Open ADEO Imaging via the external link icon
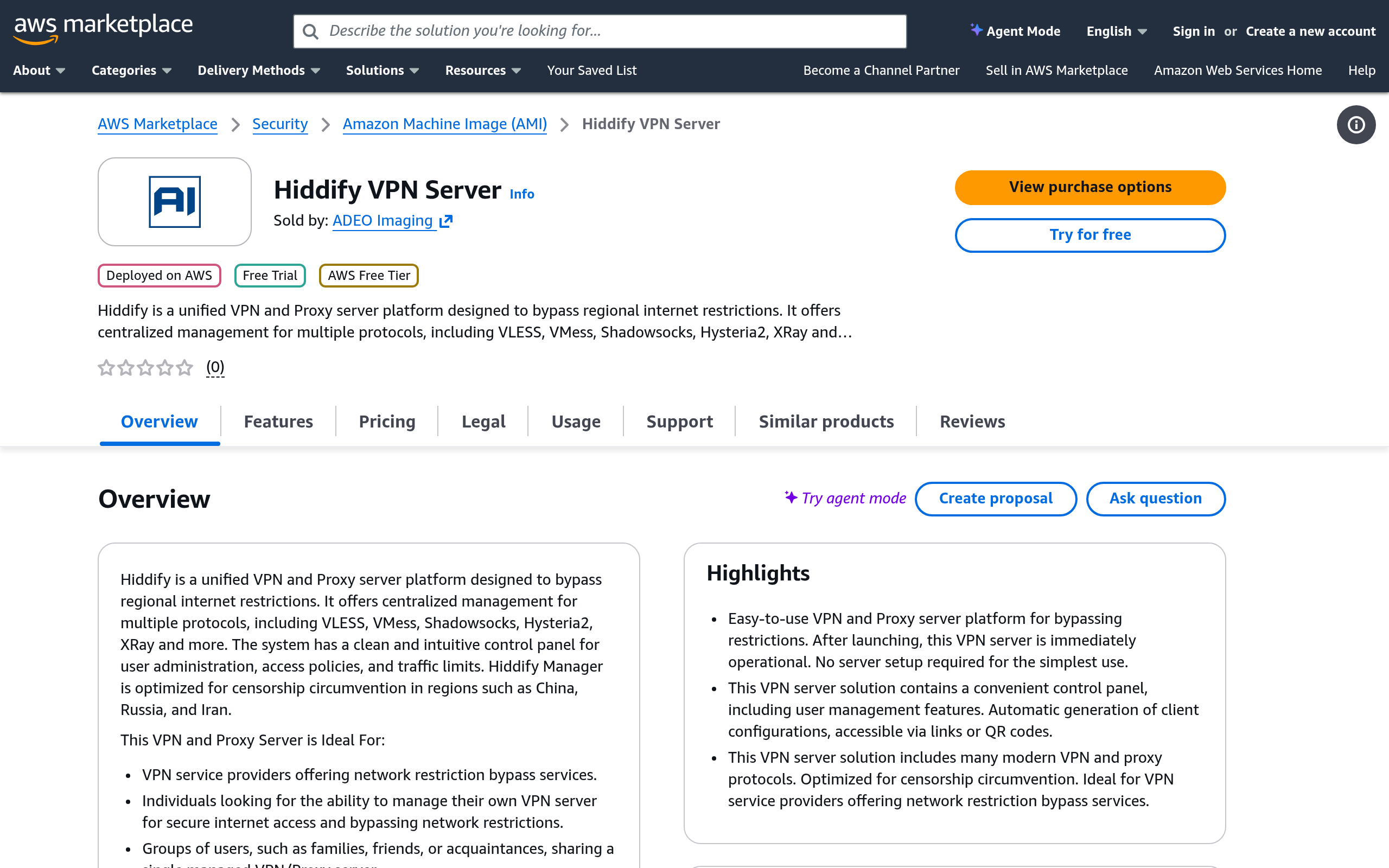The width and height of the screenshot is (1389, 868). tap(446, 220)
